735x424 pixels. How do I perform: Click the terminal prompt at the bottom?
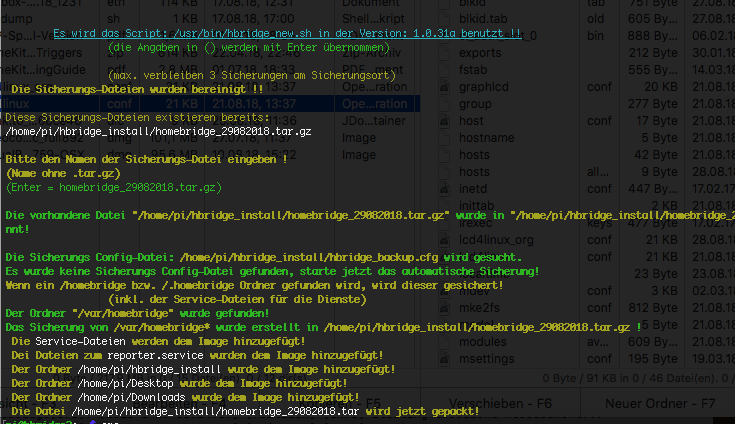pyautogui.click(x=60, y=422)
